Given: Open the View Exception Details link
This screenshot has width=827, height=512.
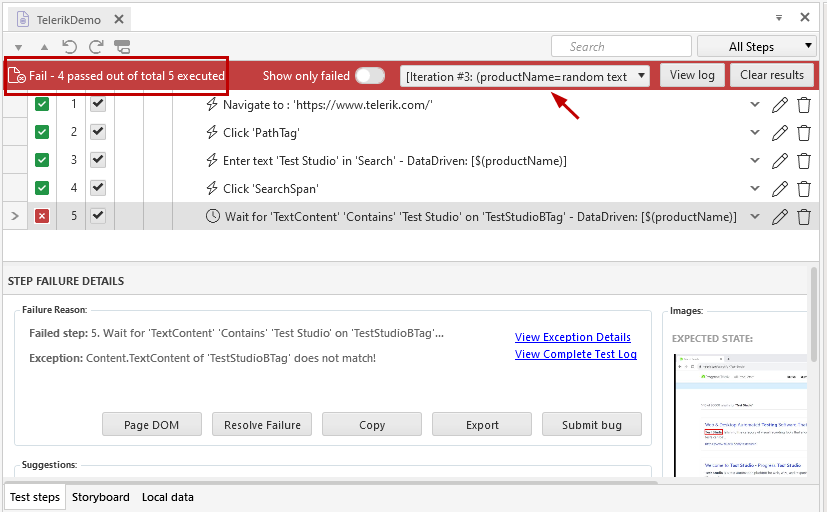Looking at the screenshot, I should click(x=573, y=337).
